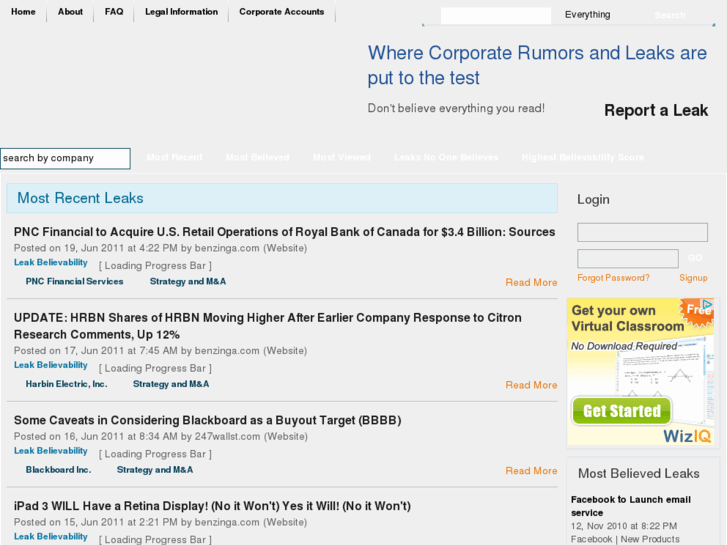Click the WizIQ logo in ad
This screenshot has width=727, height=545.
(687, 436)
